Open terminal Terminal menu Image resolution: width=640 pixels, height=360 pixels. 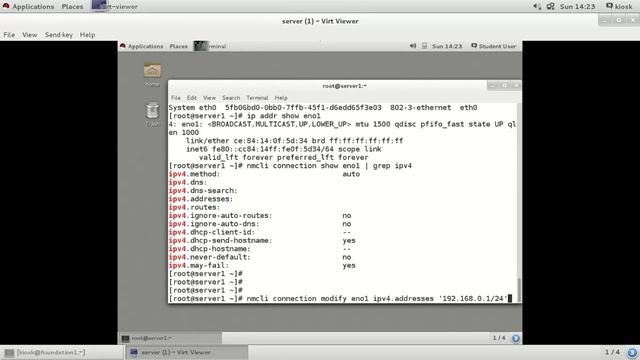(257, 98)
